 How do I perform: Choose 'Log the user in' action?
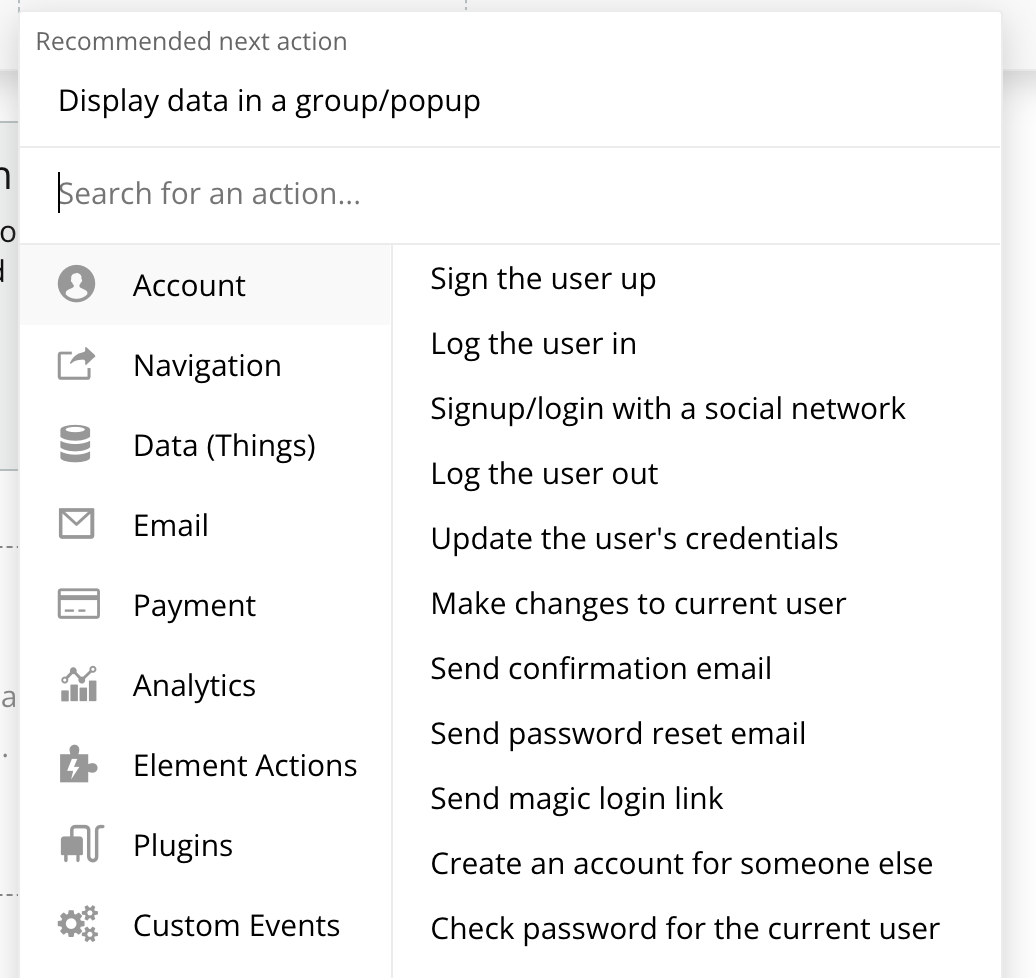pos(533,344)
